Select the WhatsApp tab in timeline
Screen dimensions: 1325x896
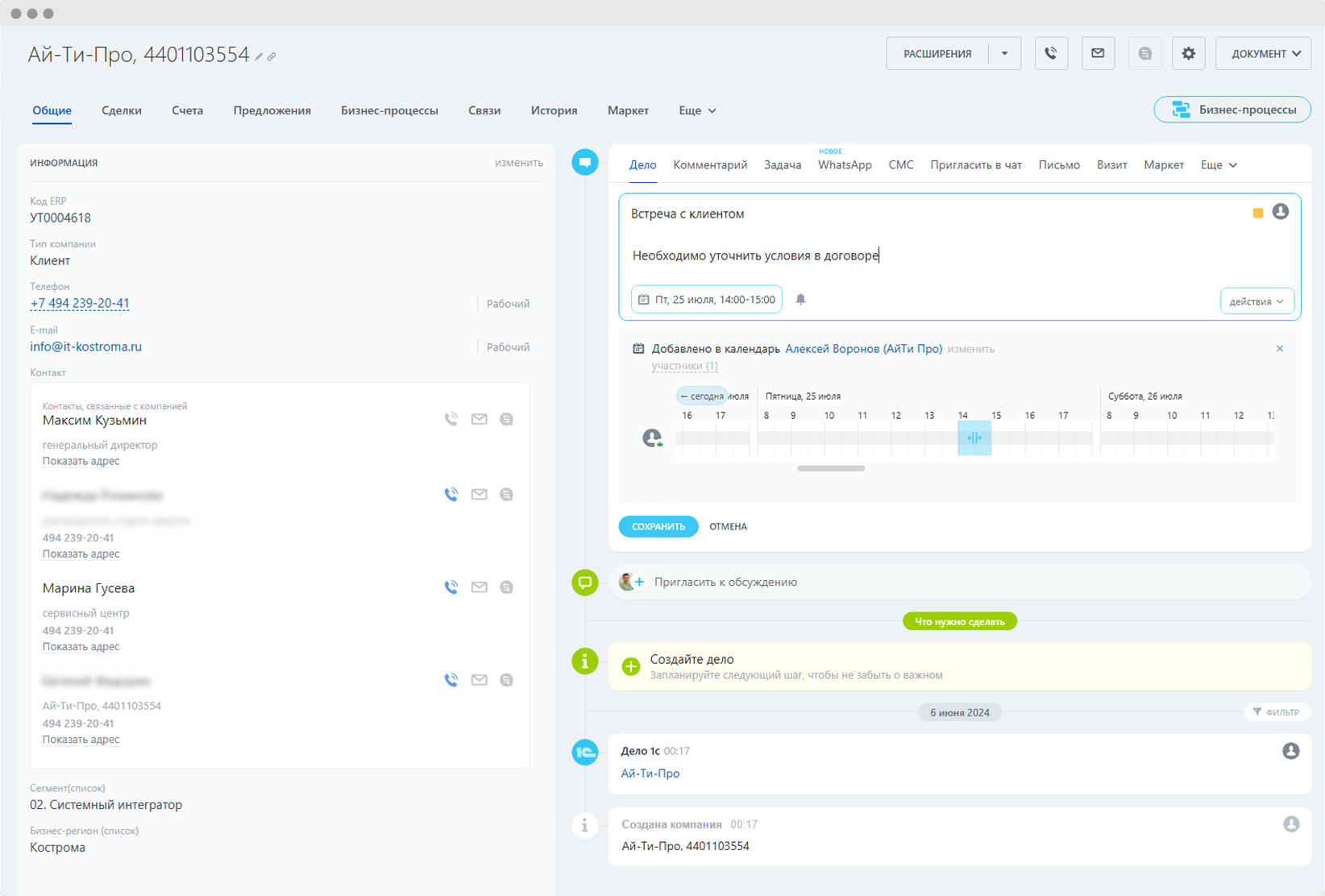845,165
